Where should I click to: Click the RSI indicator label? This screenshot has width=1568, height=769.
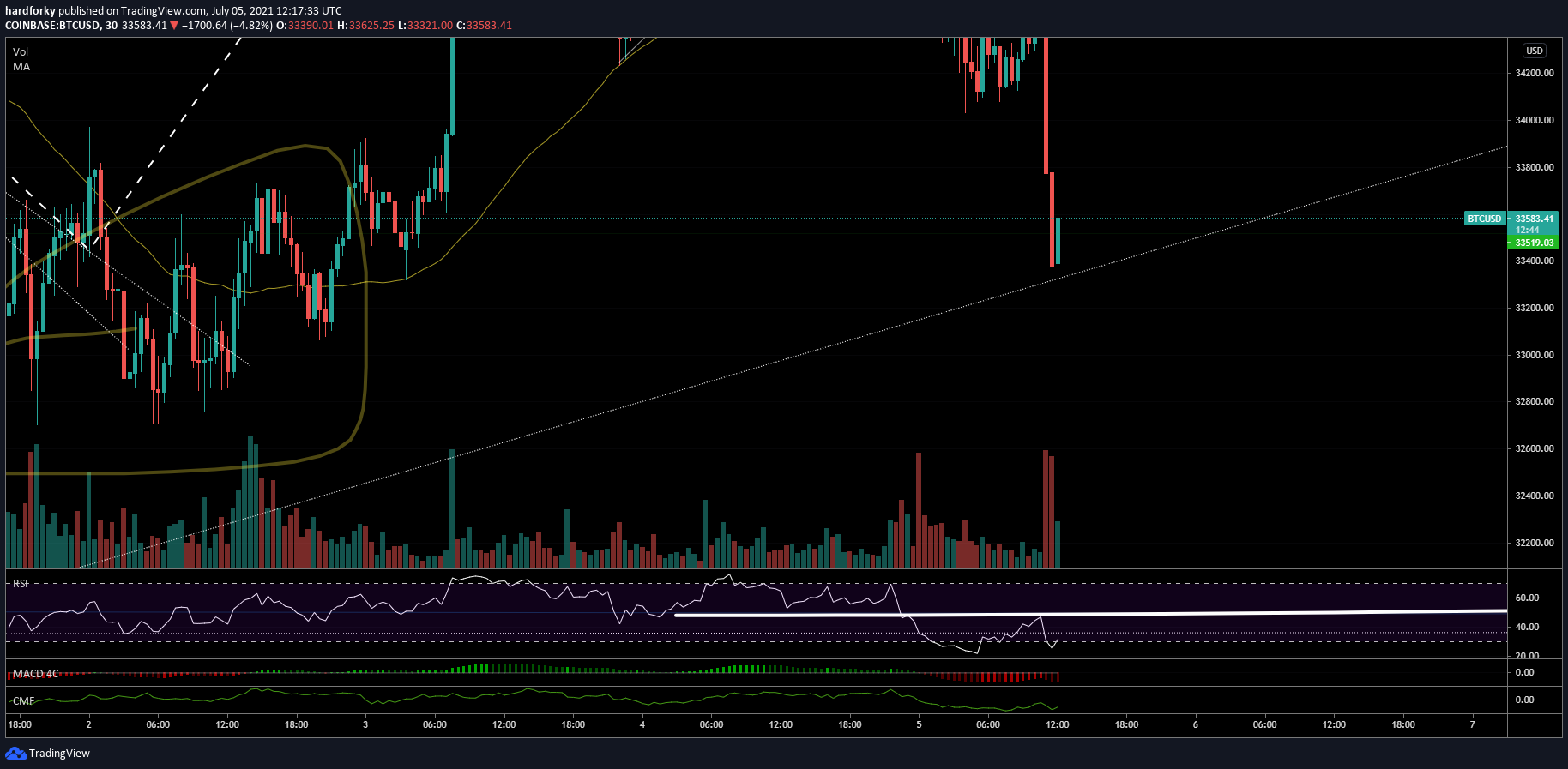coord(21,583)
